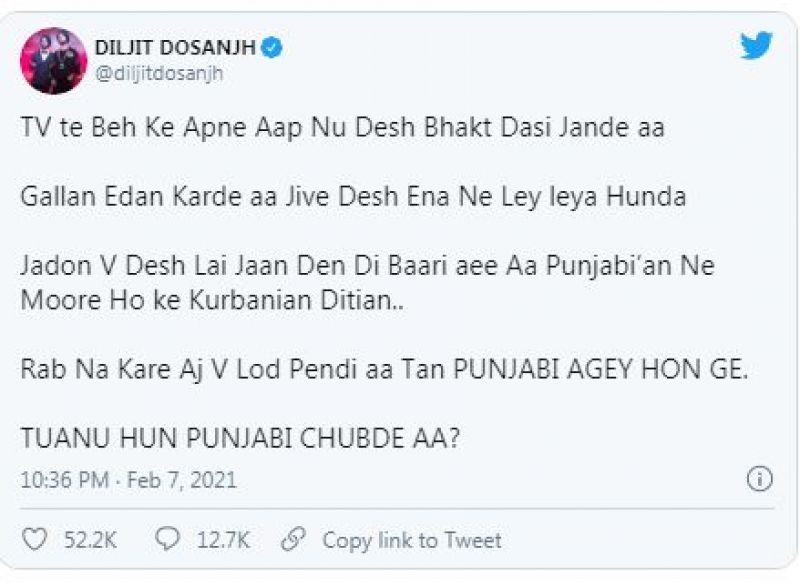The height and width of the screenshot is (586, 800).
Task: Open the tweet info circle icon
Action: tap(760, 479)
